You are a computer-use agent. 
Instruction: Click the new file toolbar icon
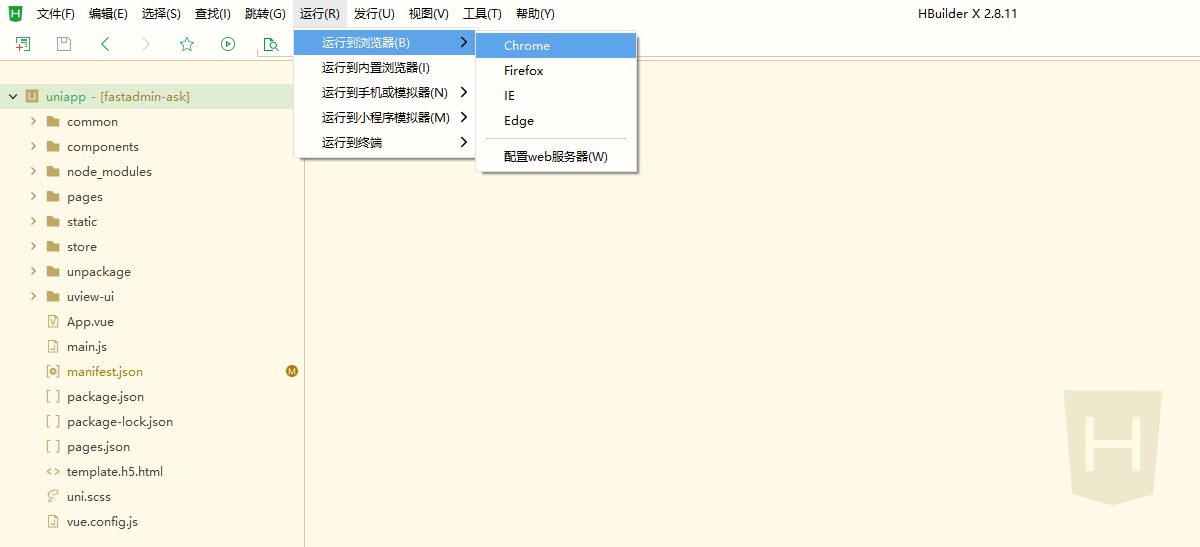pos(23,44)
